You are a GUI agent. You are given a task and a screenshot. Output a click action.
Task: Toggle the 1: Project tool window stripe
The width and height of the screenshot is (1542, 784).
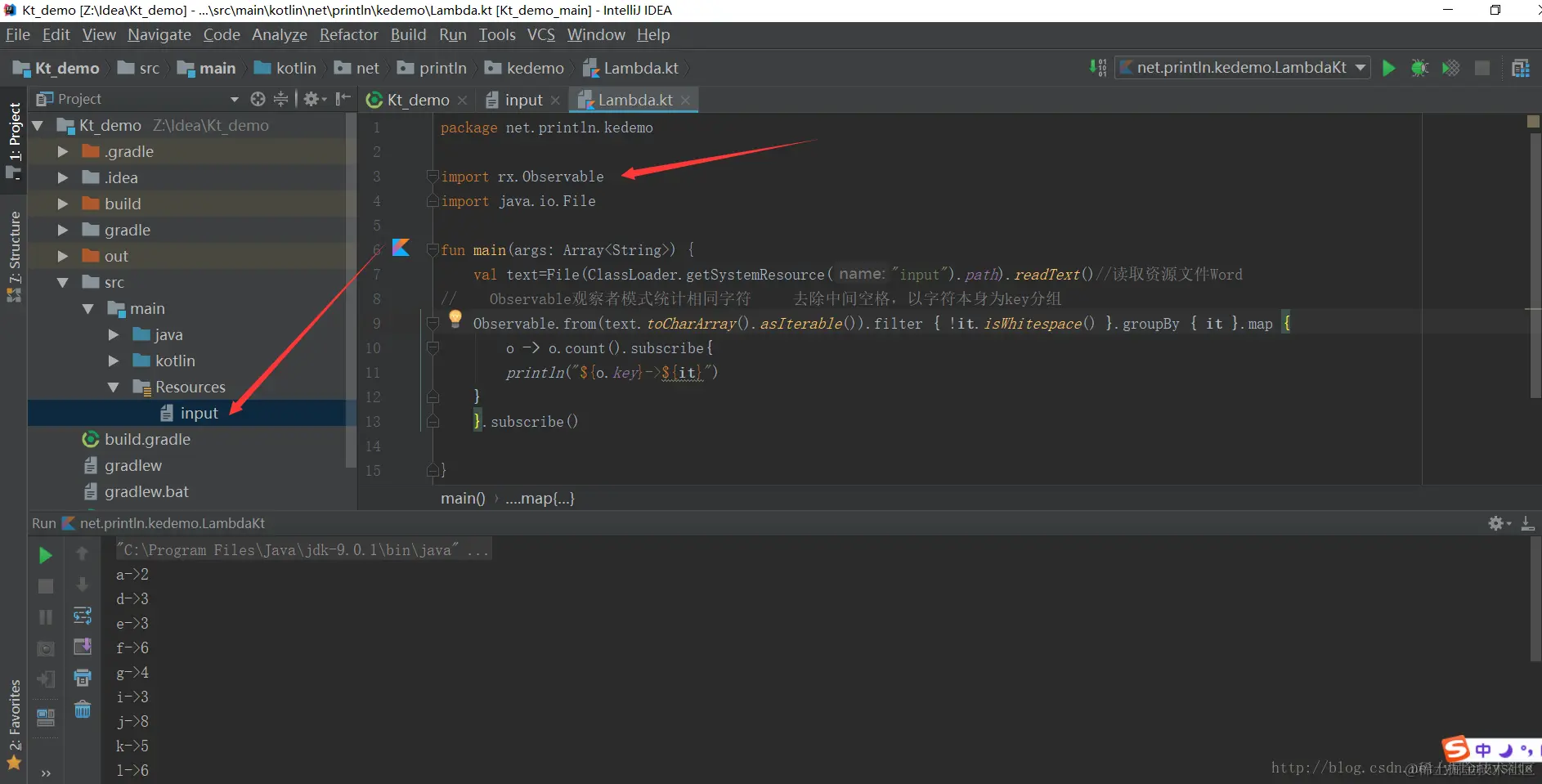(x=14, y=139)
